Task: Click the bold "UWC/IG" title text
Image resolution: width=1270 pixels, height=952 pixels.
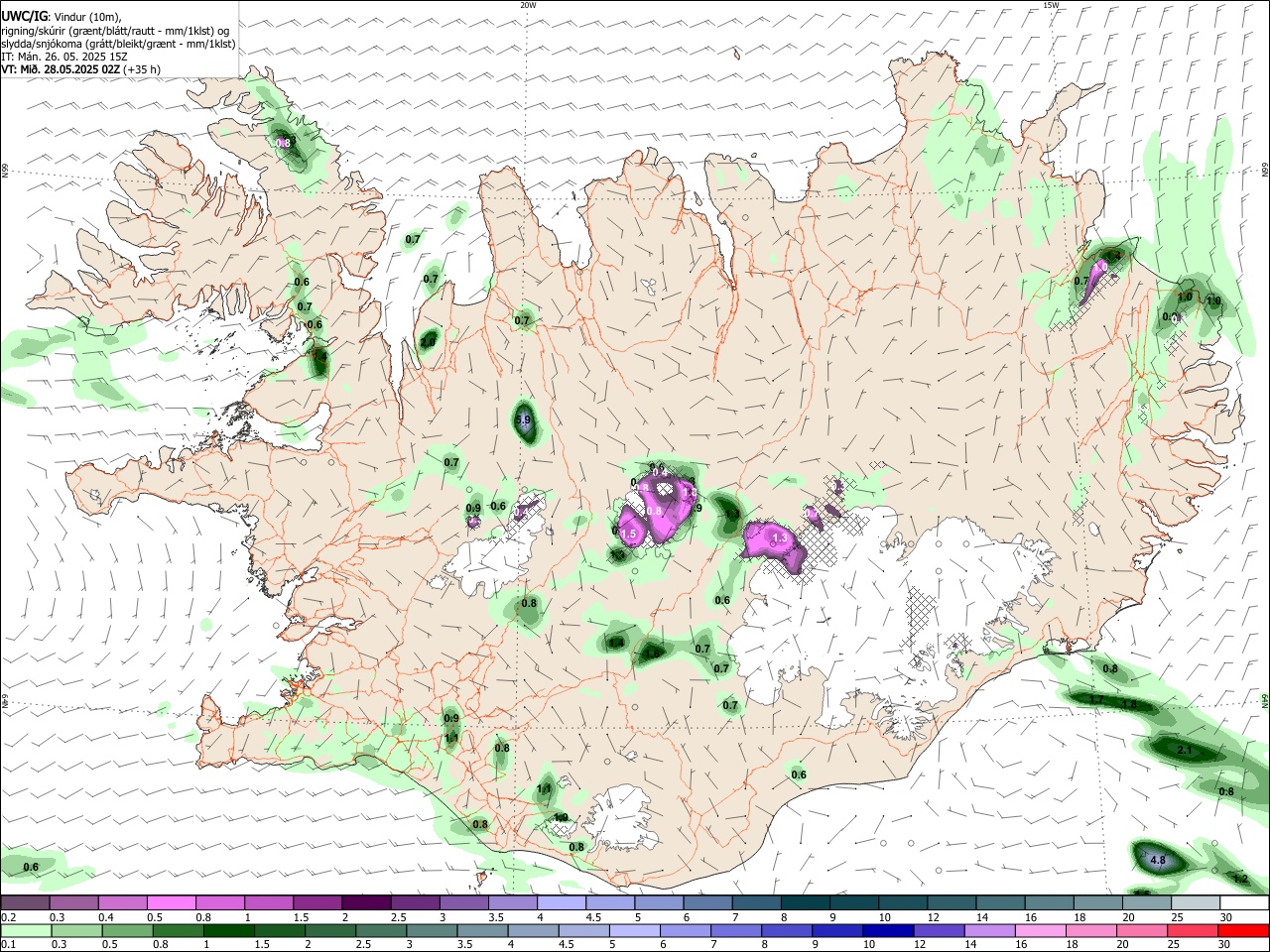Action: point(24,18)
